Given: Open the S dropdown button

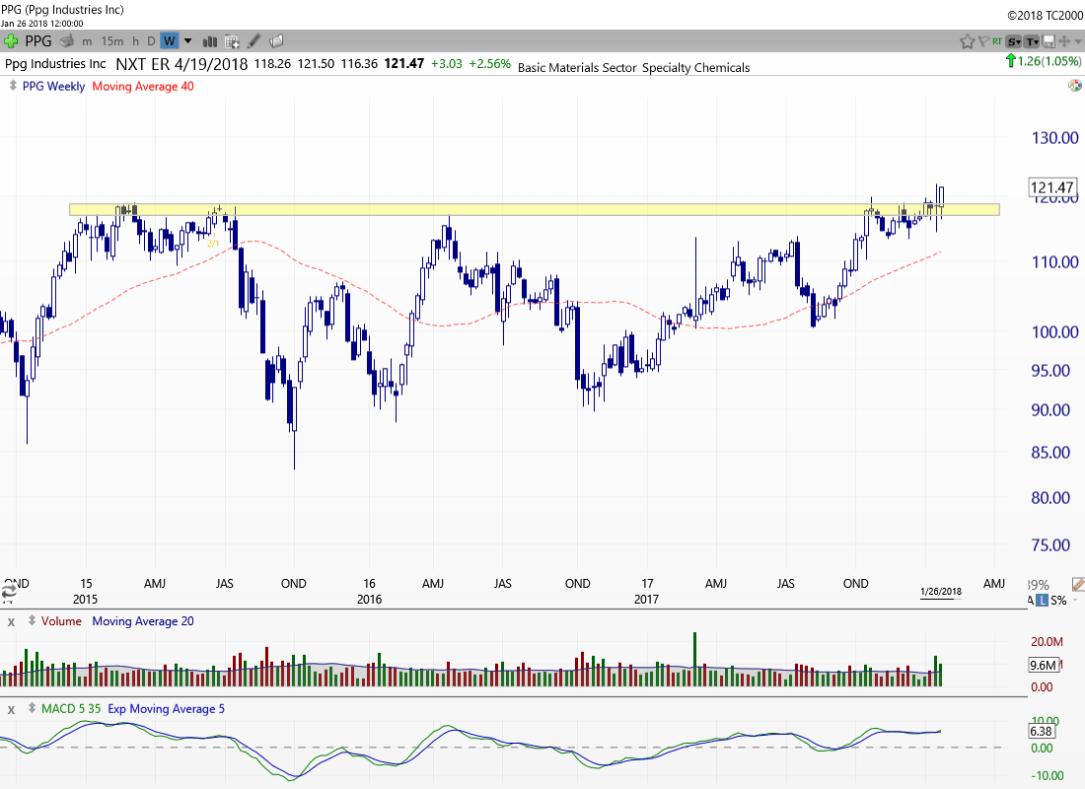Looking at the screenshot, I should point(1014,41).
